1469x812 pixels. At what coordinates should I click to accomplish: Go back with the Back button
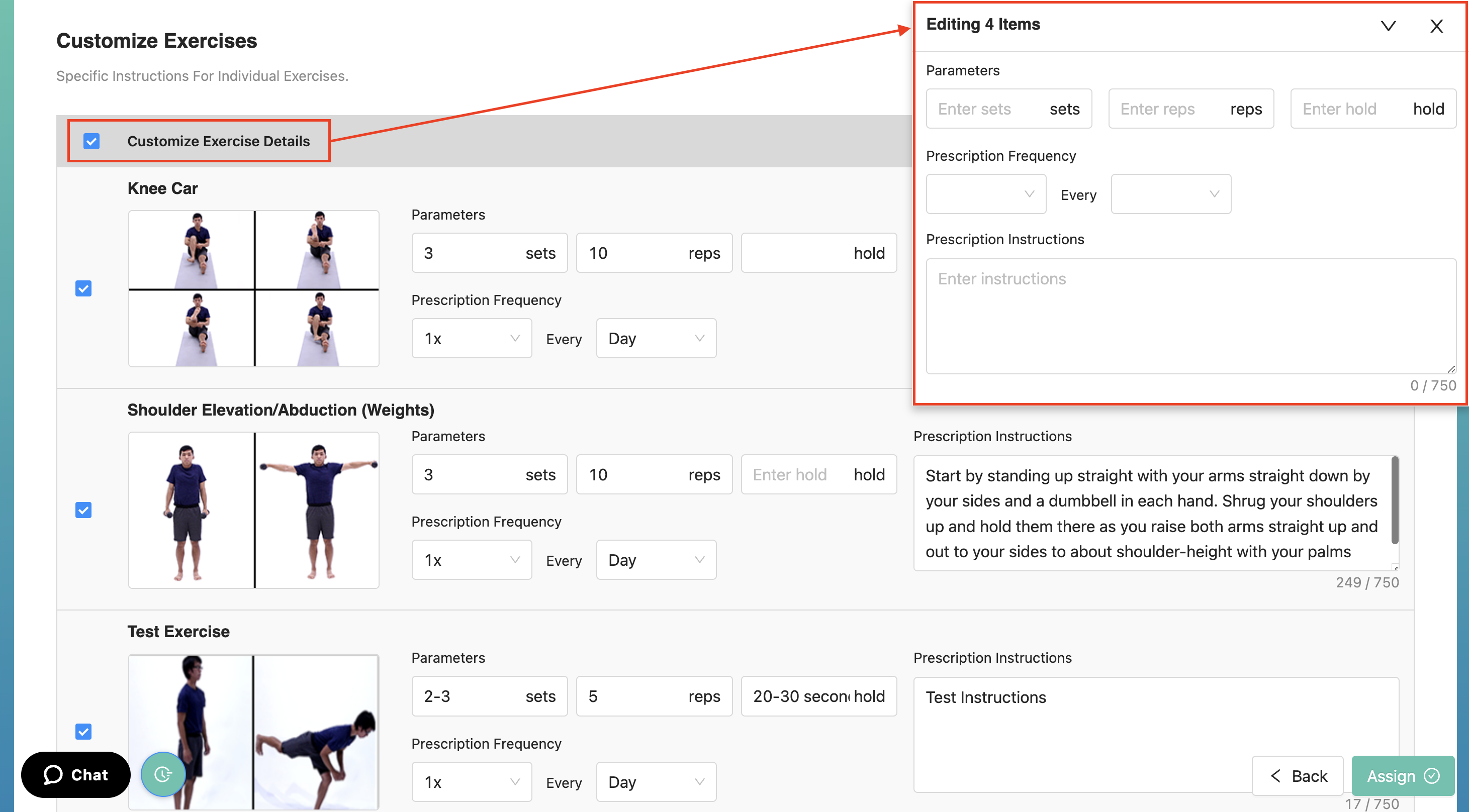(1298, 775)
